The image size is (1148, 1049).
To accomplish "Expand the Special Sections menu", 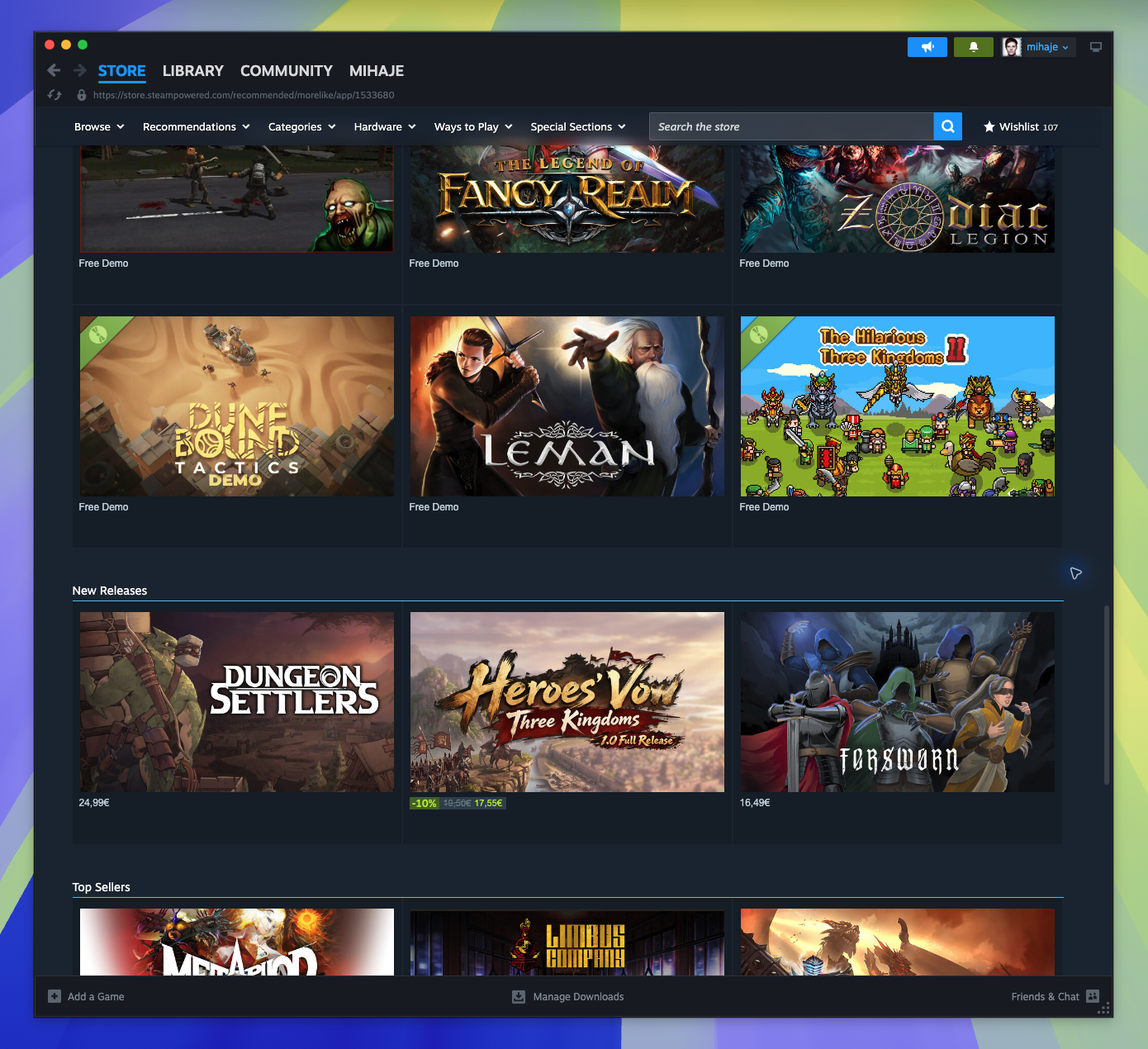I will point(578,126).
